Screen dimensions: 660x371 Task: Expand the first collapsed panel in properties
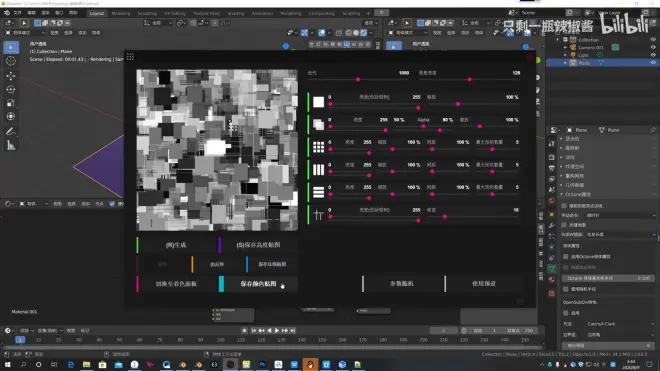(562, 139)
